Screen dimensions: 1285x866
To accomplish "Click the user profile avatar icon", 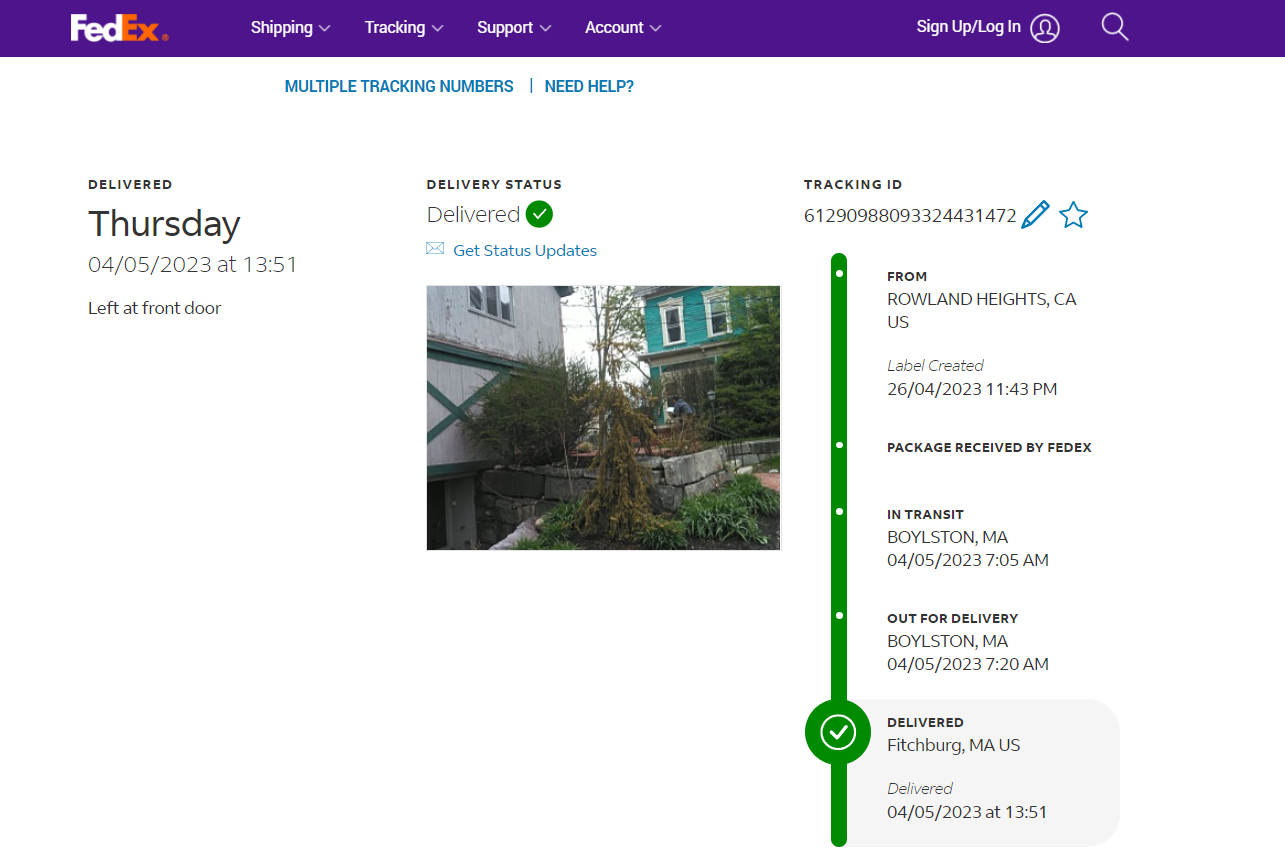I will click(x=1044, y=28).
